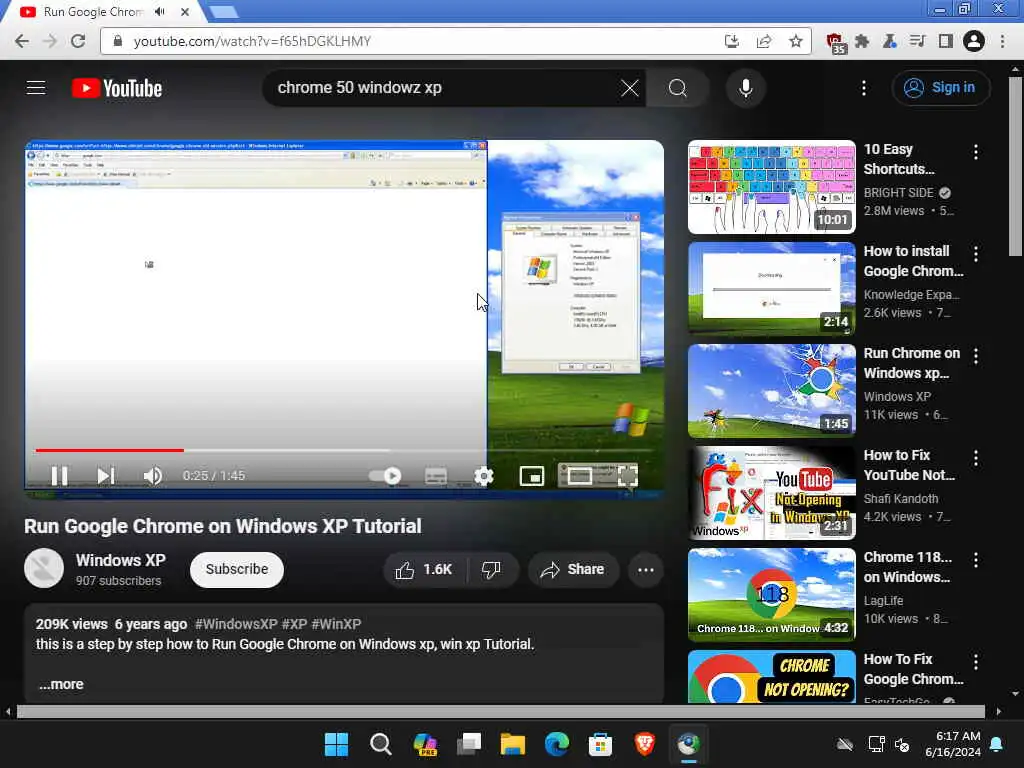This screenshot has width=1024, height=768.
Task: Open Chrome 118 on Windows video title
Action: 907,567
